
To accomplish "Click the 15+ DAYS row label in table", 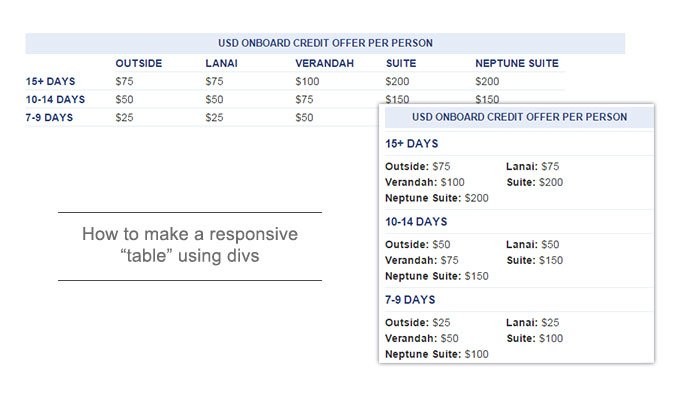I will 50,81.
